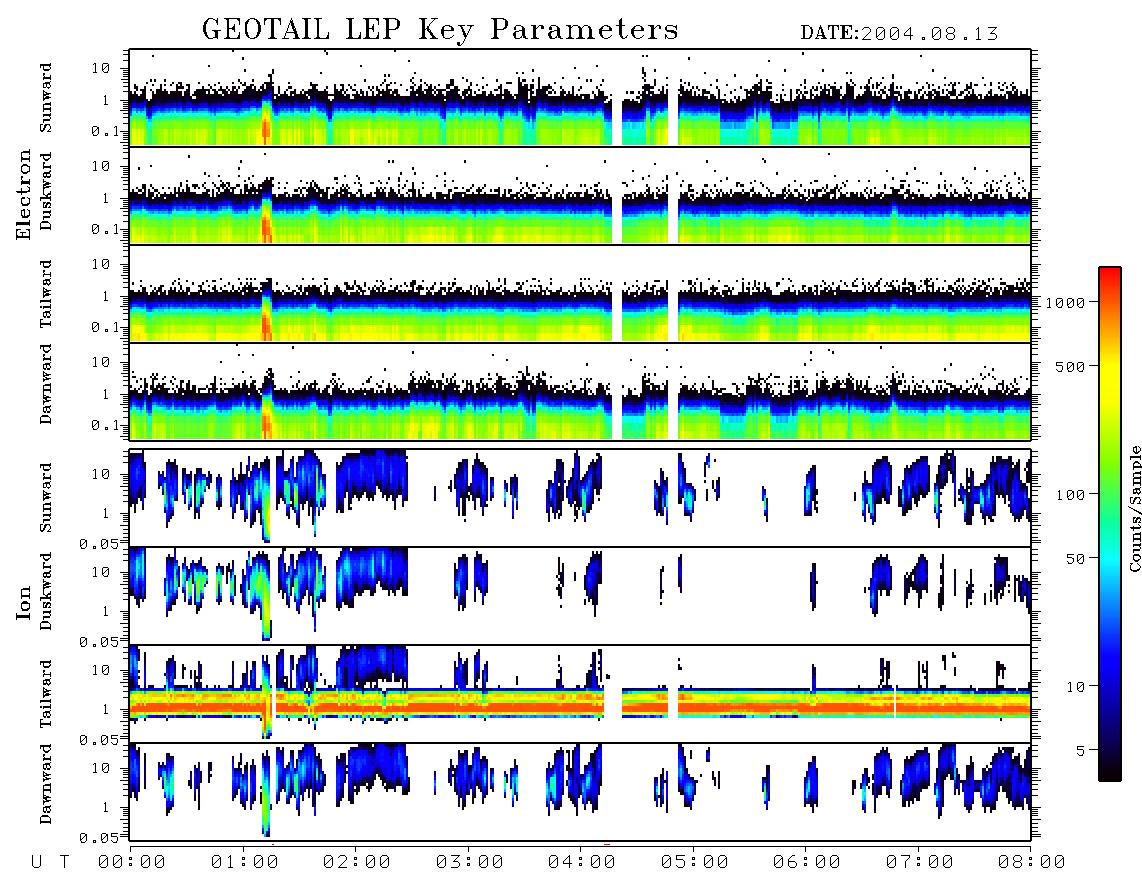Click the Electron 'Tailward' panel label
Screen dimensions: 1142x880
pyautogui.click(x=46, y=294)
